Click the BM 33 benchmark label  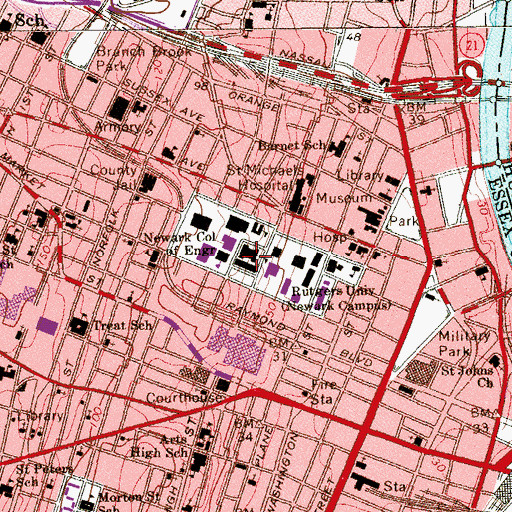tap(481, 420)
